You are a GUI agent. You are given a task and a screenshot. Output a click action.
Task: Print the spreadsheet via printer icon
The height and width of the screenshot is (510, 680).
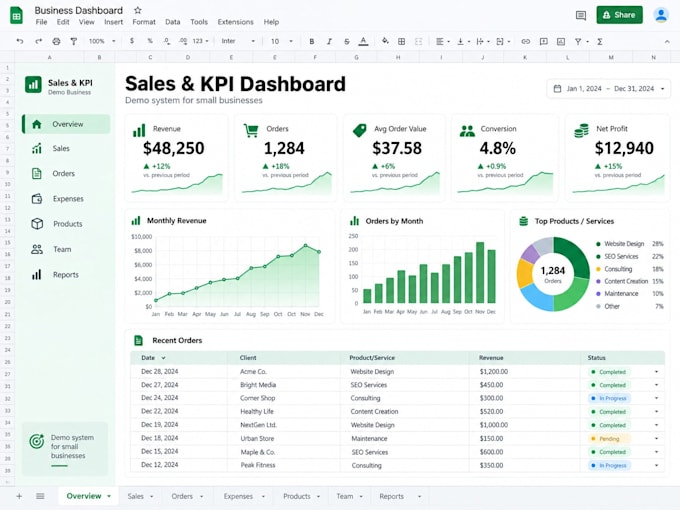pos(56,41)
